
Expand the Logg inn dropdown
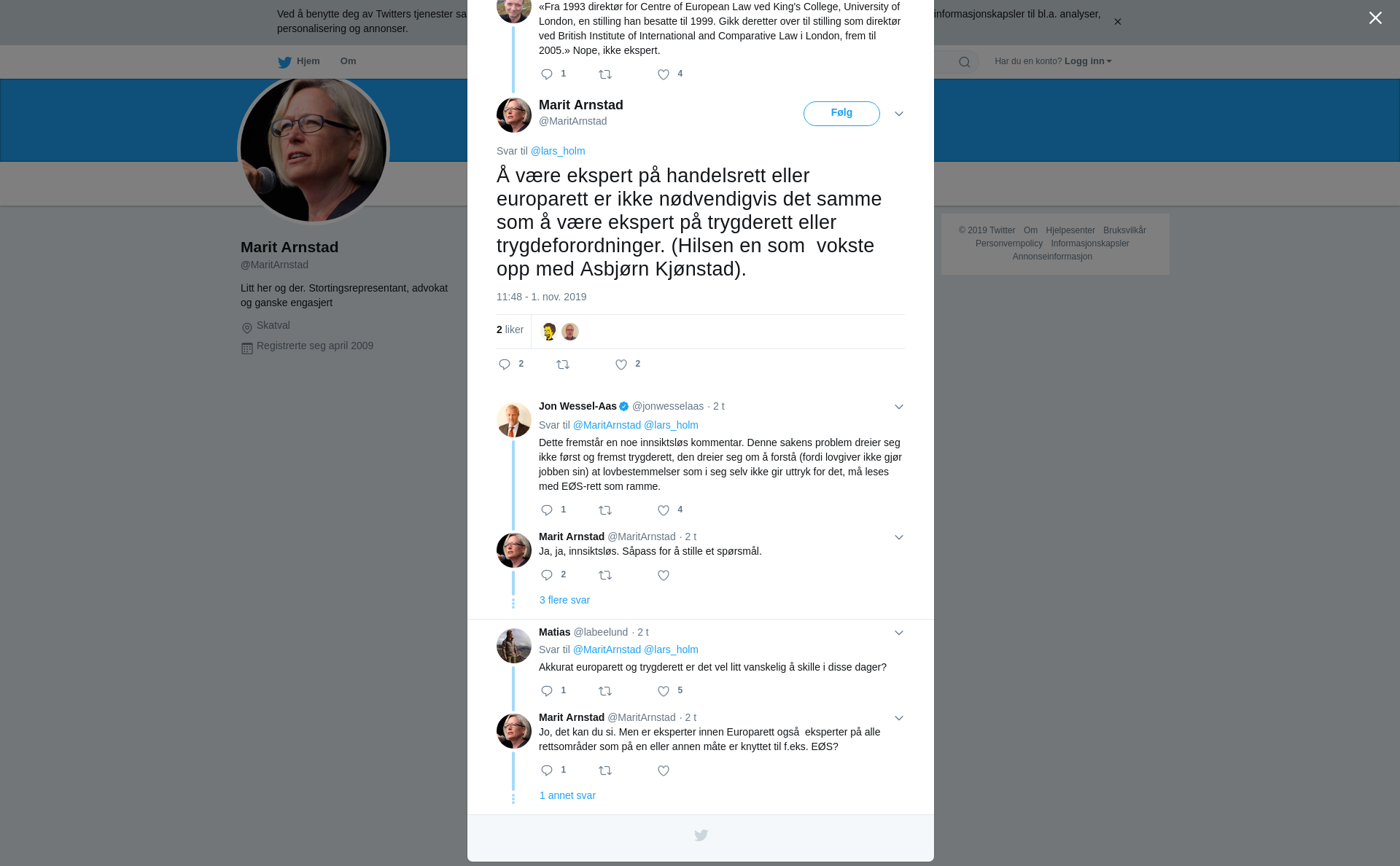coord(1088,61)
